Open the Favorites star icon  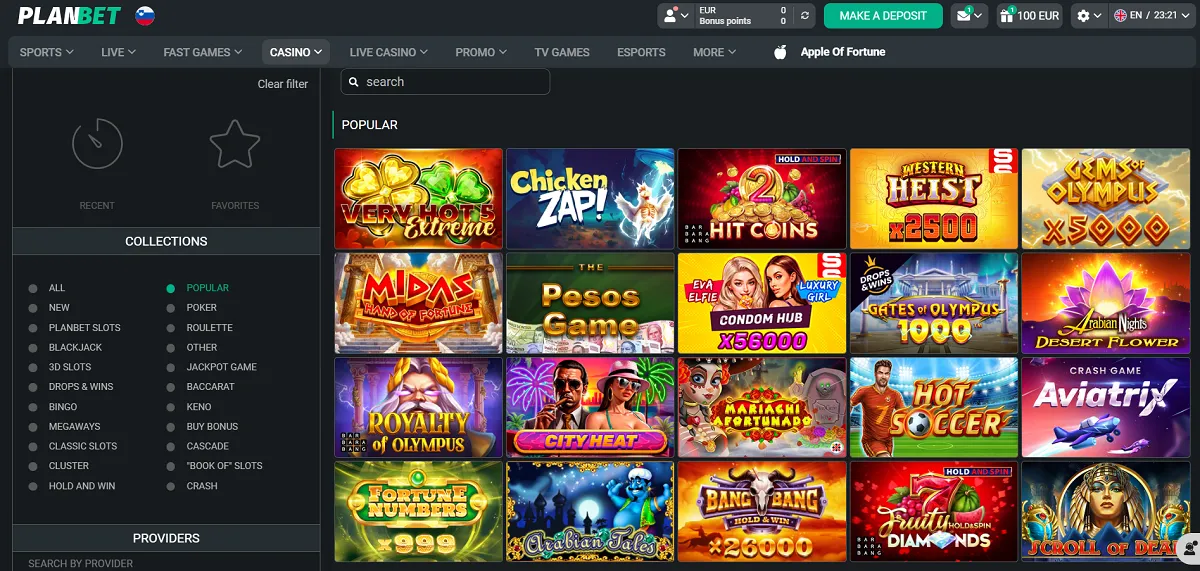[235, 143]
